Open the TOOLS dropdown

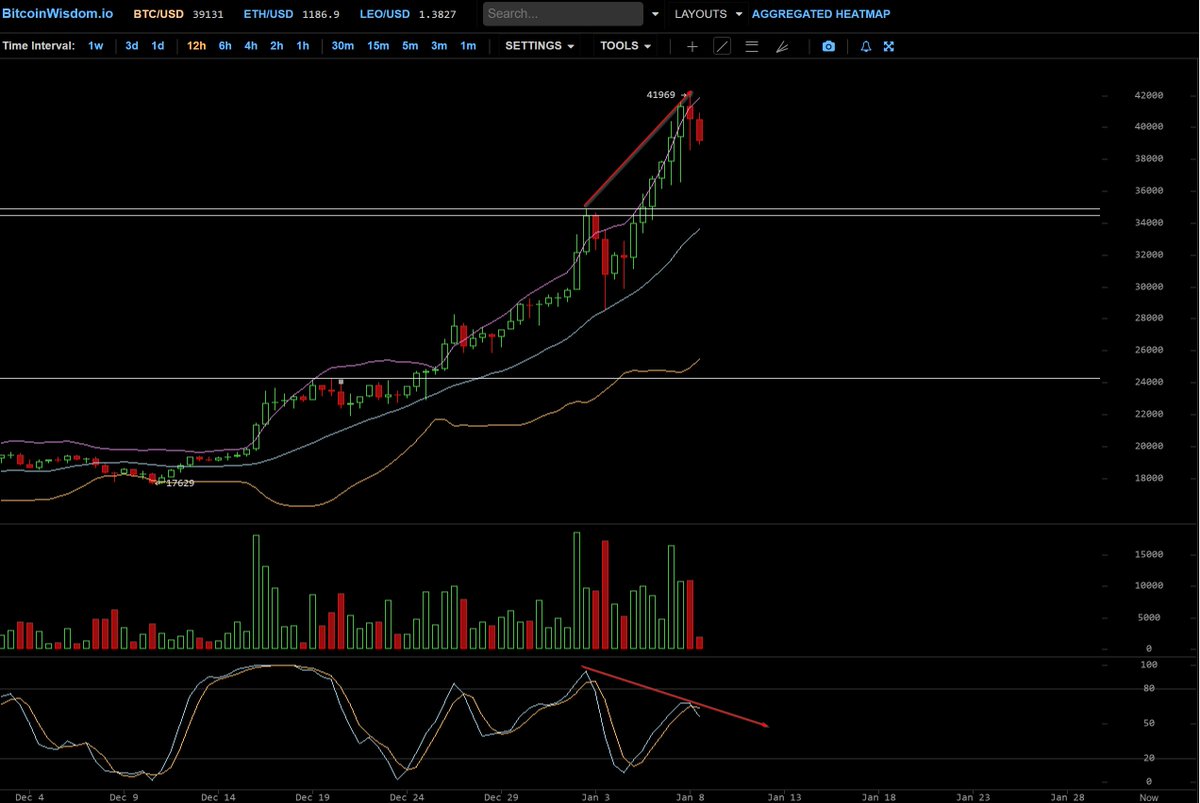tap(626, 46)
